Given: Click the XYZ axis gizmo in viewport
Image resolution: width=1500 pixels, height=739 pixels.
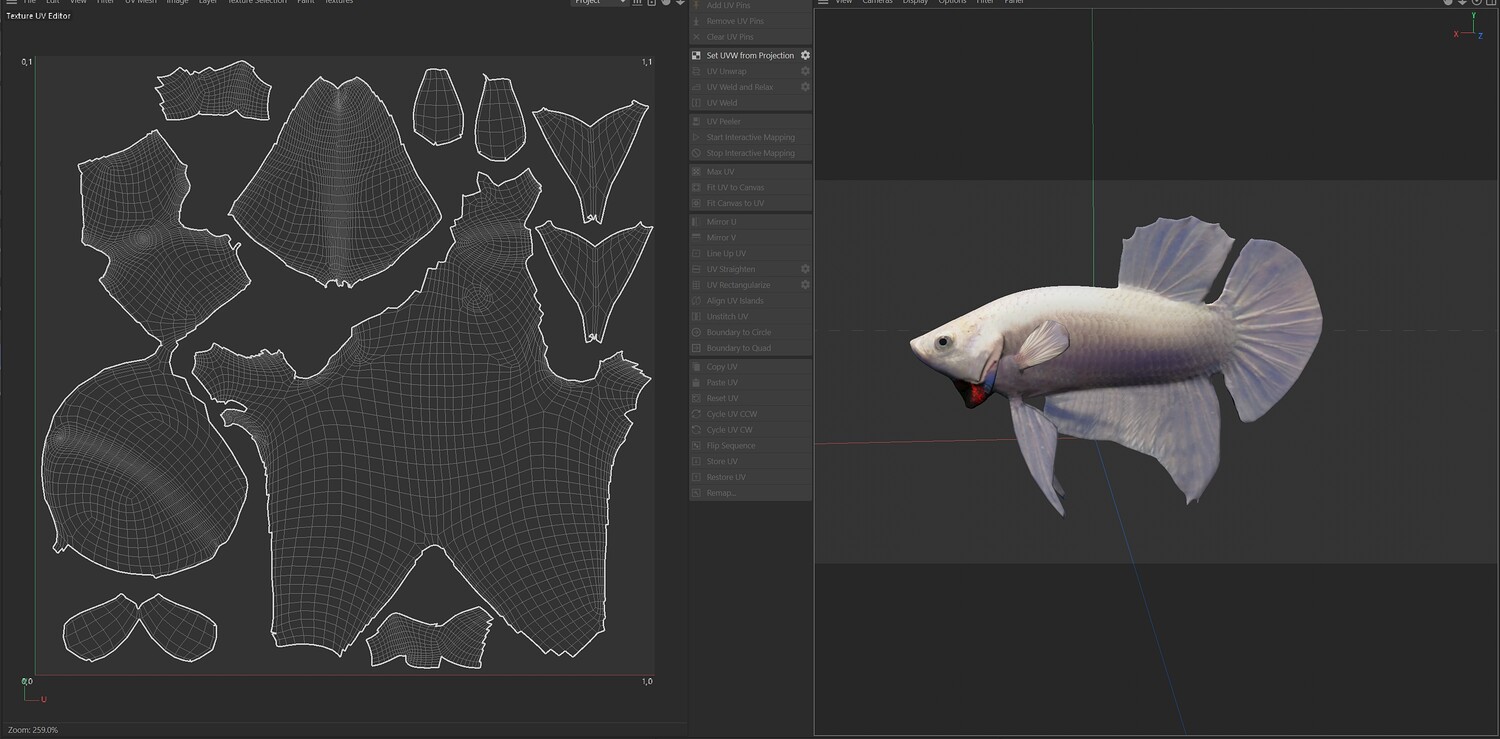Looking at the screenshot, I should coord(1468,26).
